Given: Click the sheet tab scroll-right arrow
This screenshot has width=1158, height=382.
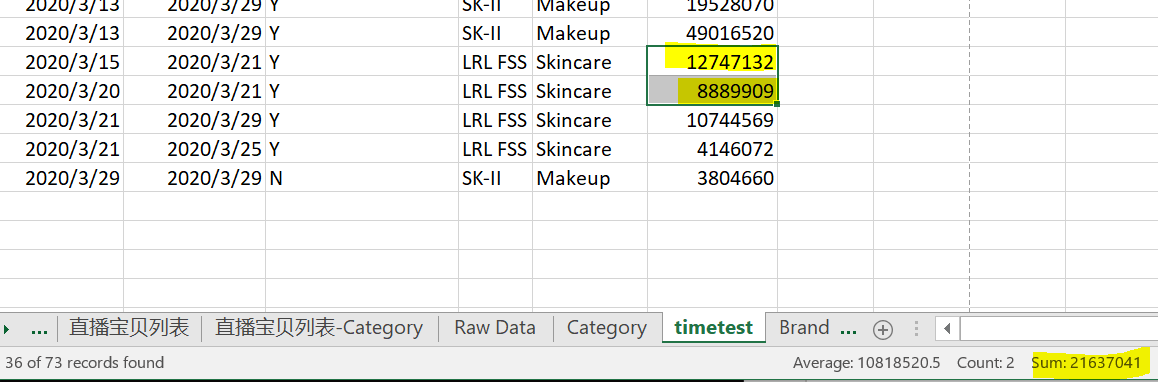Looking at the screenshot, I should (x=8, y=330).
